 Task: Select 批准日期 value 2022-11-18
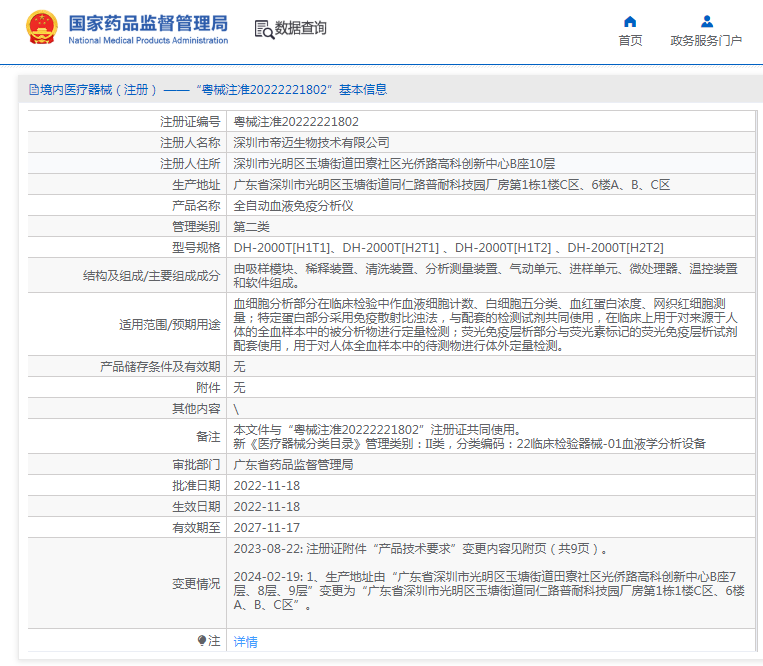(x=267, y=486)
